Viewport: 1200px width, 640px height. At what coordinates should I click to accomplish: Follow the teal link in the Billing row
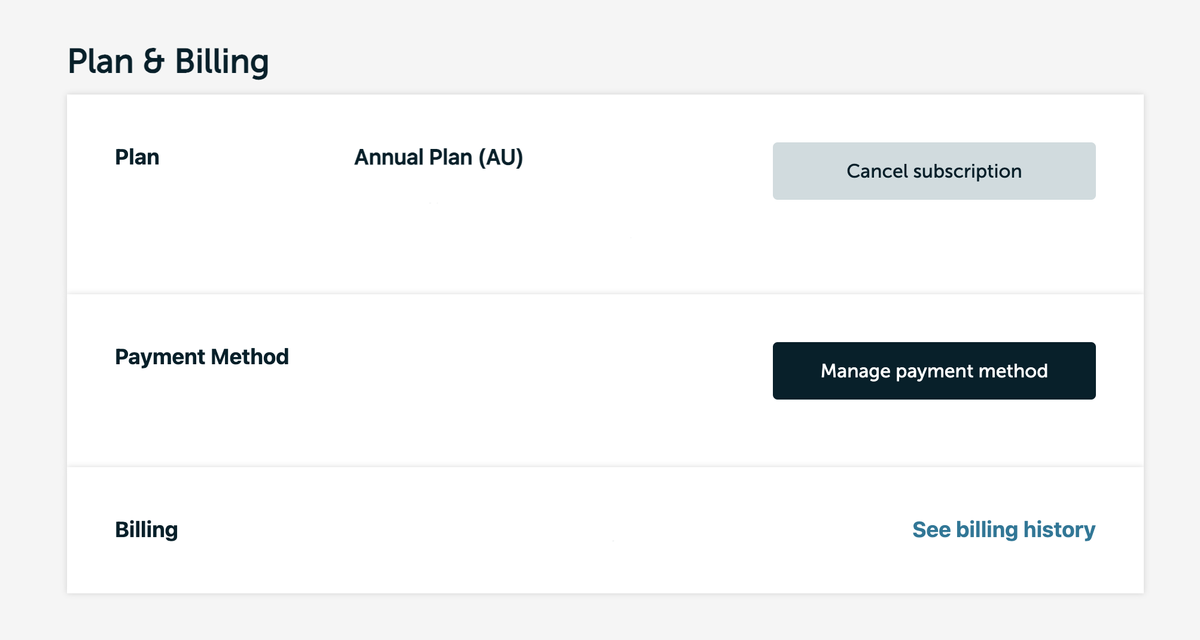click(1003, 530)
